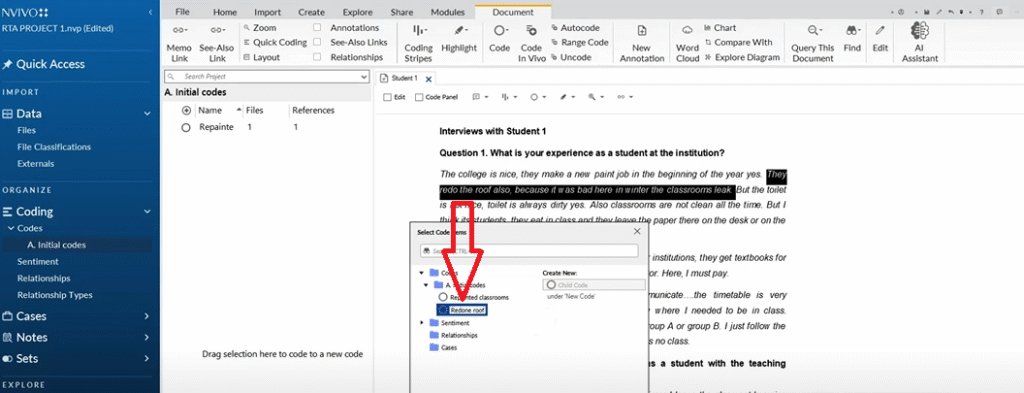Open Explore Diagram in ribbon

click(x=742, y=57)
